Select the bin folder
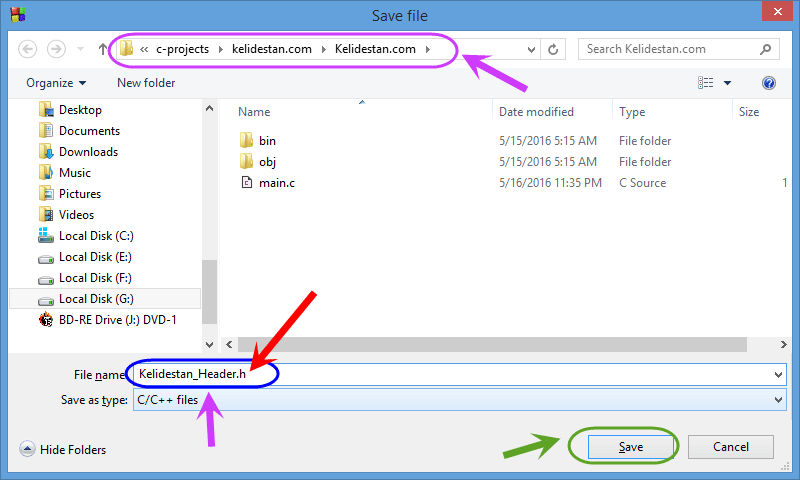Screen dimensions: 800x480 [x=267, y=141]
